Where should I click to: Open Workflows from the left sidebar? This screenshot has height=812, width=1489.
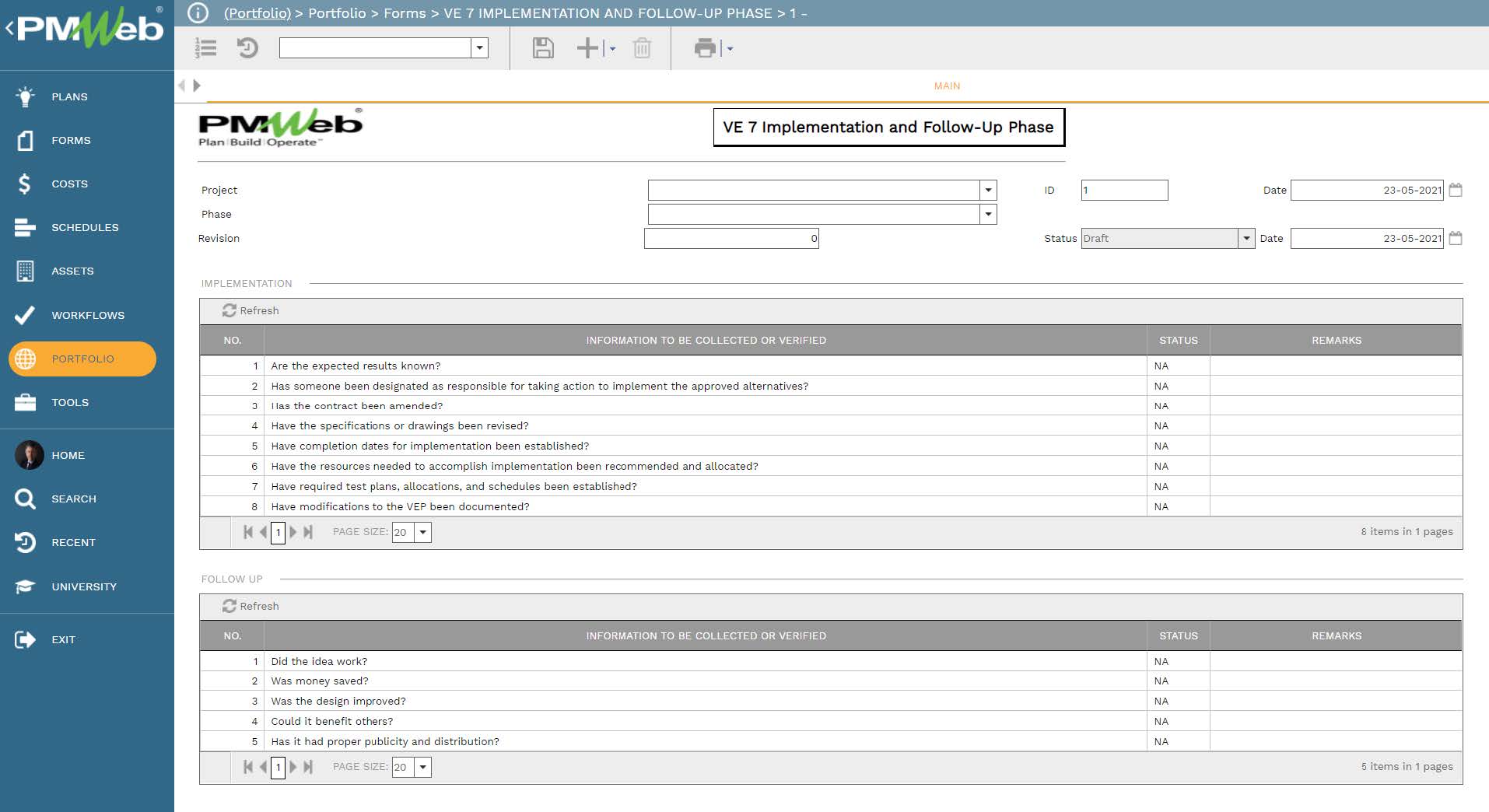pos(87,315)
